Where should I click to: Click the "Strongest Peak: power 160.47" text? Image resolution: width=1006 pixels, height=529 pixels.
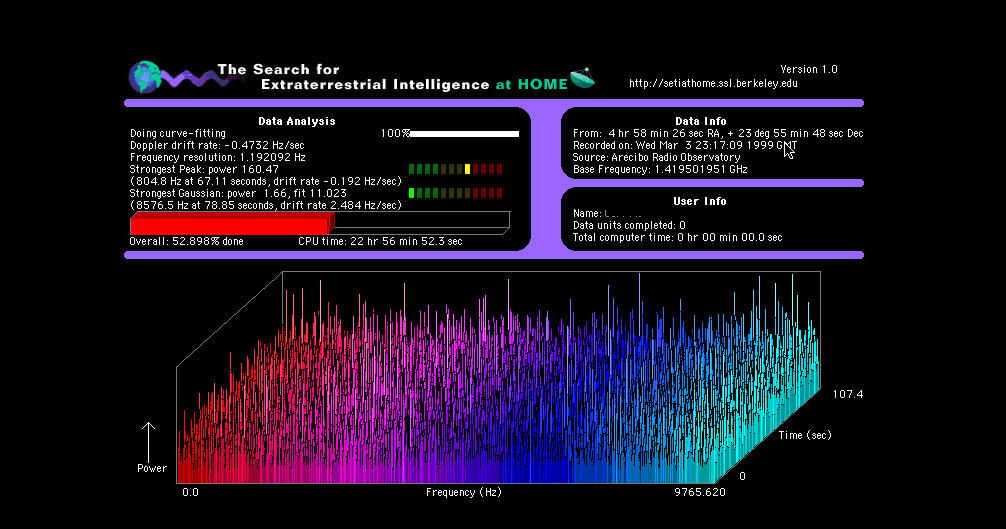pyautogui.click(x=204, y=169)
